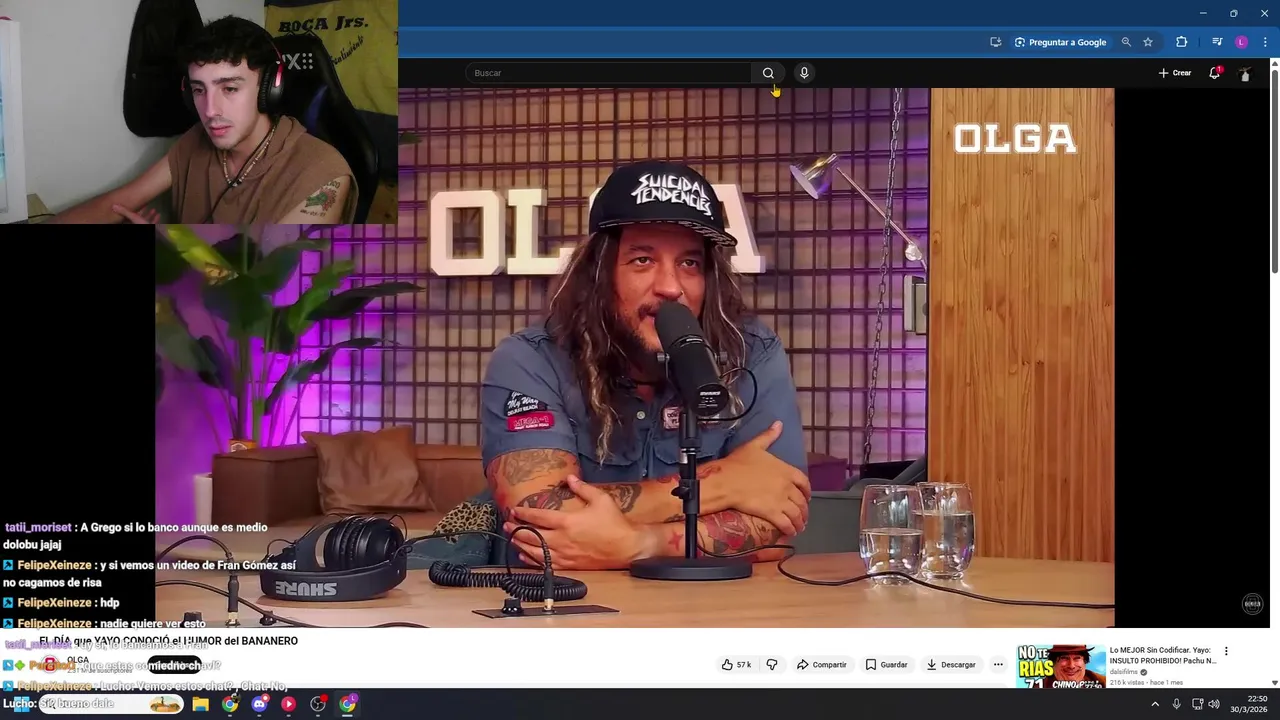Click the network display icon in tray

(1197, 704)
